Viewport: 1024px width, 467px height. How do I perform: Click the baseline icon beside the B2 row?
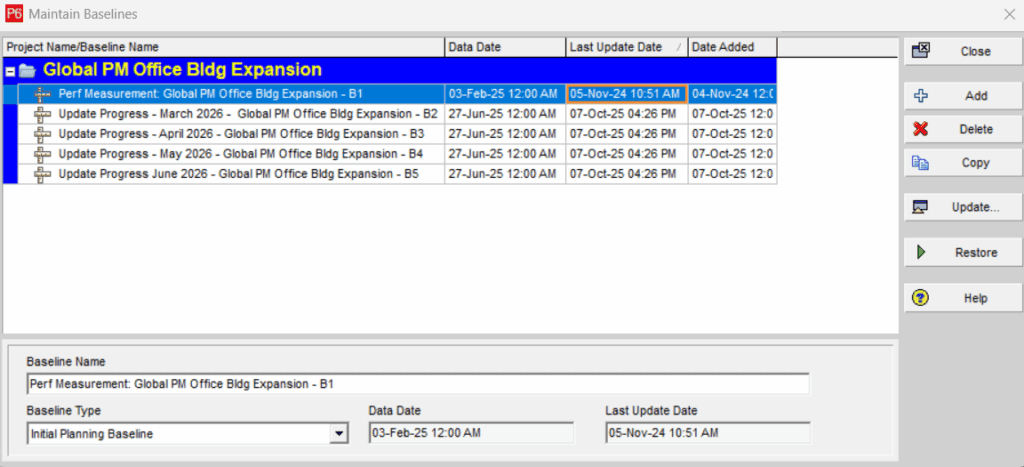tap(42, 114)
